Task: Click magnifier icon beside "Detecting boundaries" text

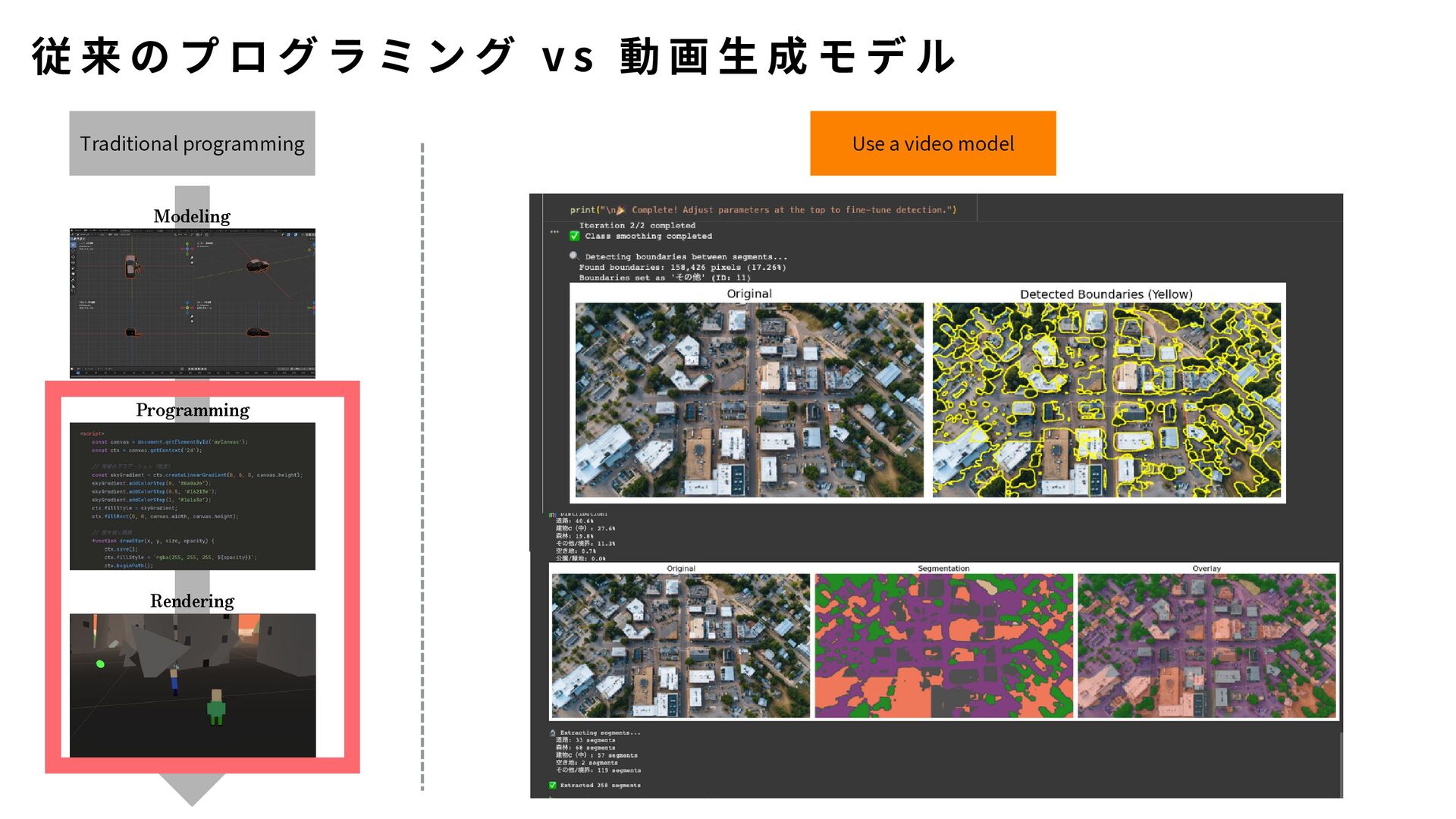Action: [x=574, y=256]
